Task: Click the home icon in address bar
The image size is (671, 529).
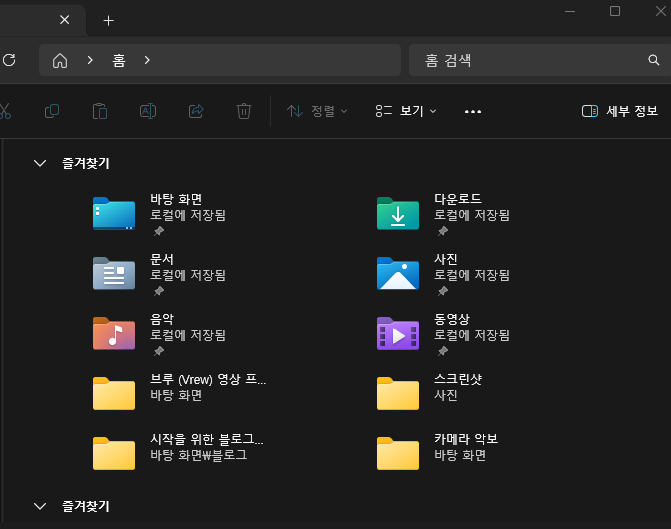Action: [60, 60]
